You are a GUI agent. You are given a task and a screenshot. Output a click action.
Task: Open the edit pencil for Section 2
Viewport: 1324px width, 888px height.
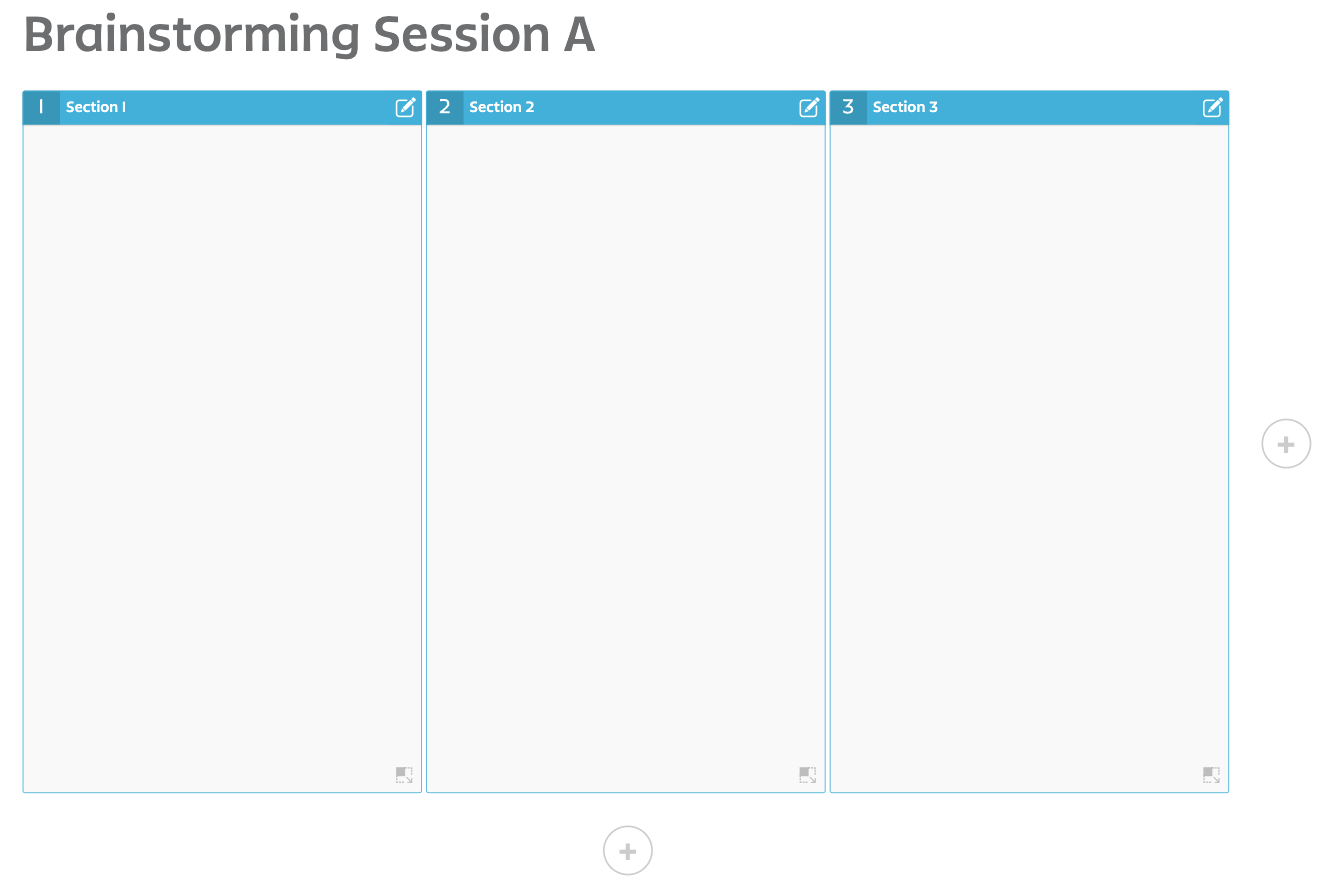coord(809,107)
